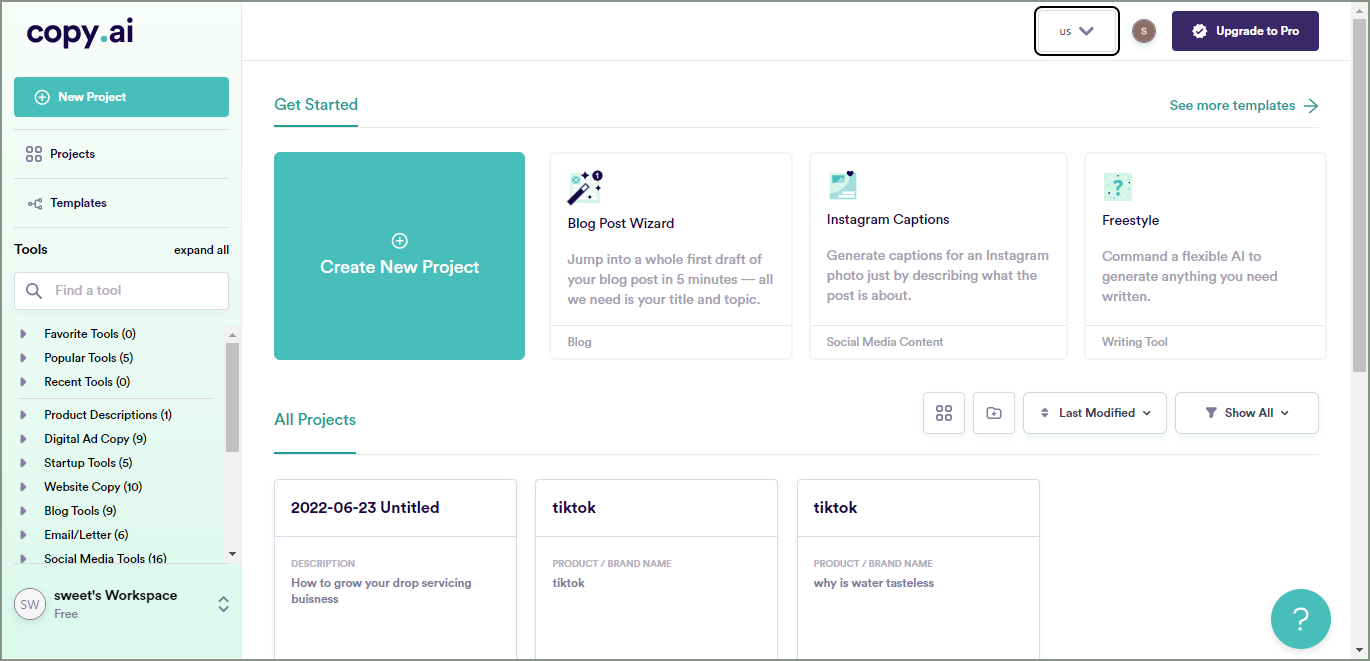The width and height of the screenshot is (1370, 661).
Task: Click the new folder icon button
Action: pyautogui.click(x=994, y=413)
